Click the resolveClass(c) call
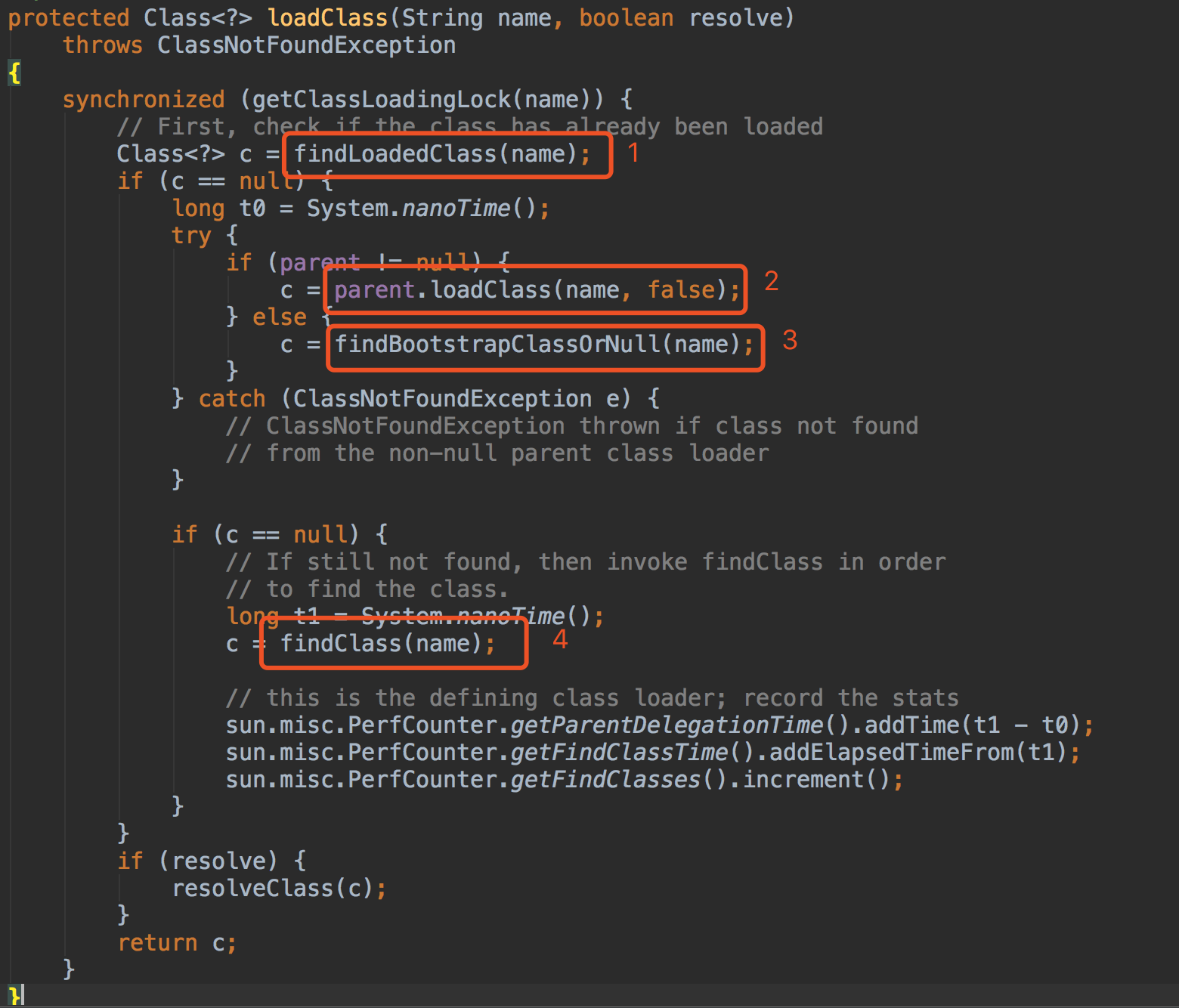Image resolution: width=1179 pixels, height=1008 pixels. [273, 888]
